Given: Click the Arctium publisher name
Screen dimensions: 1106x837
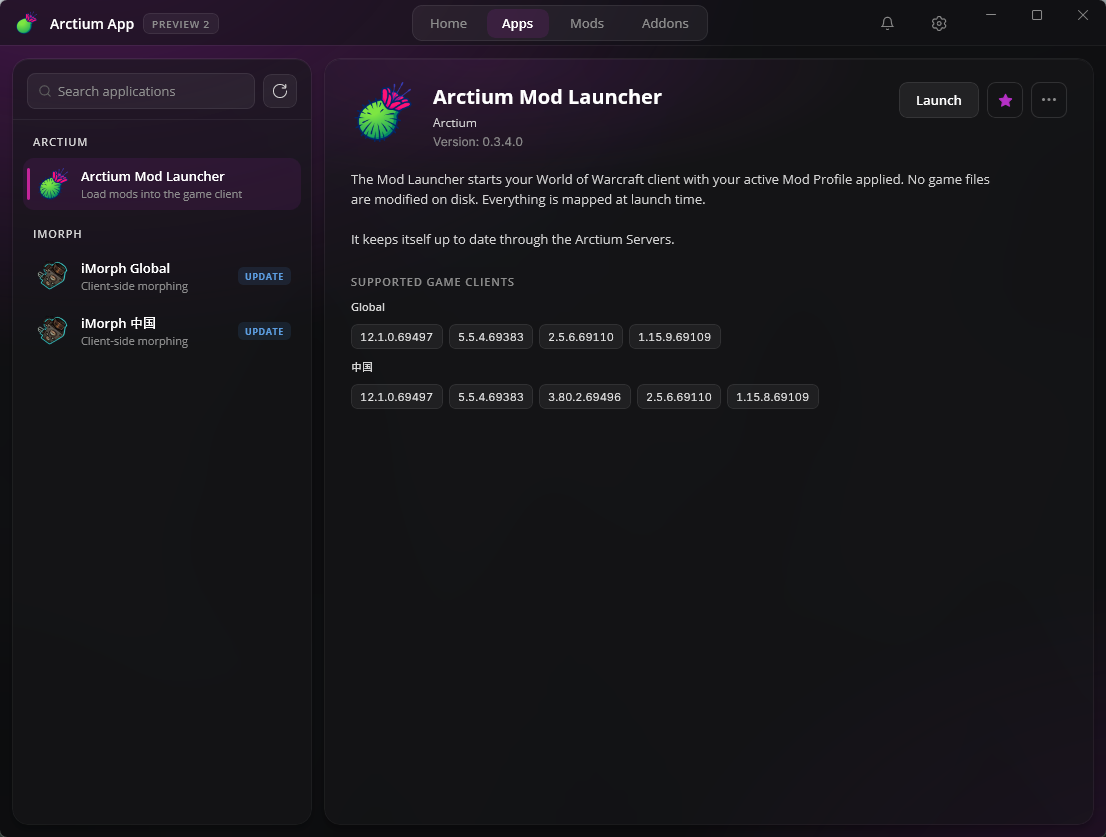Looking at the screenshot, I should coord(454,123).
